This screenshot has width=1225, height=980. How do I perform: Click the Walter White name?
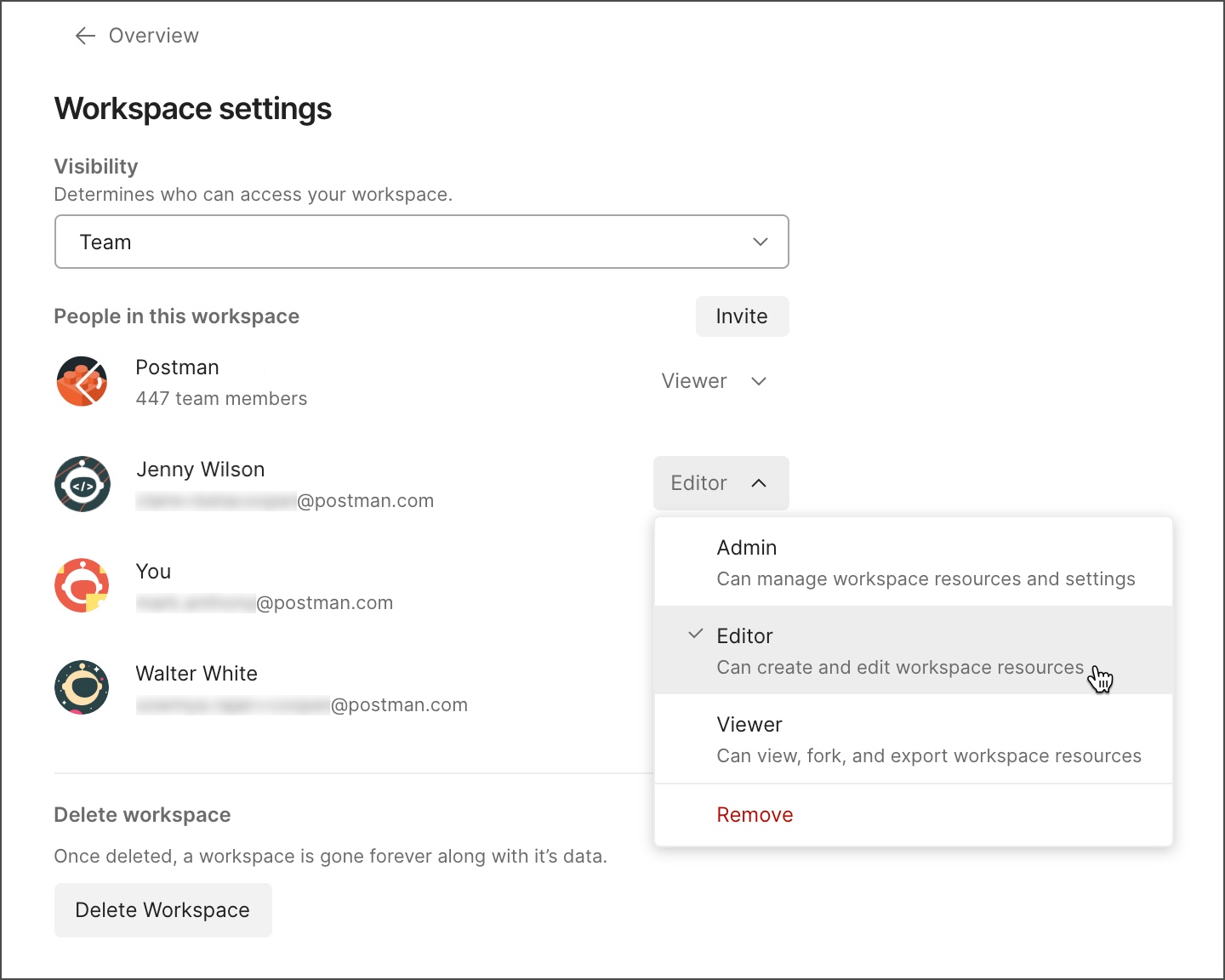pyautogui.click(x=197, y=674)
